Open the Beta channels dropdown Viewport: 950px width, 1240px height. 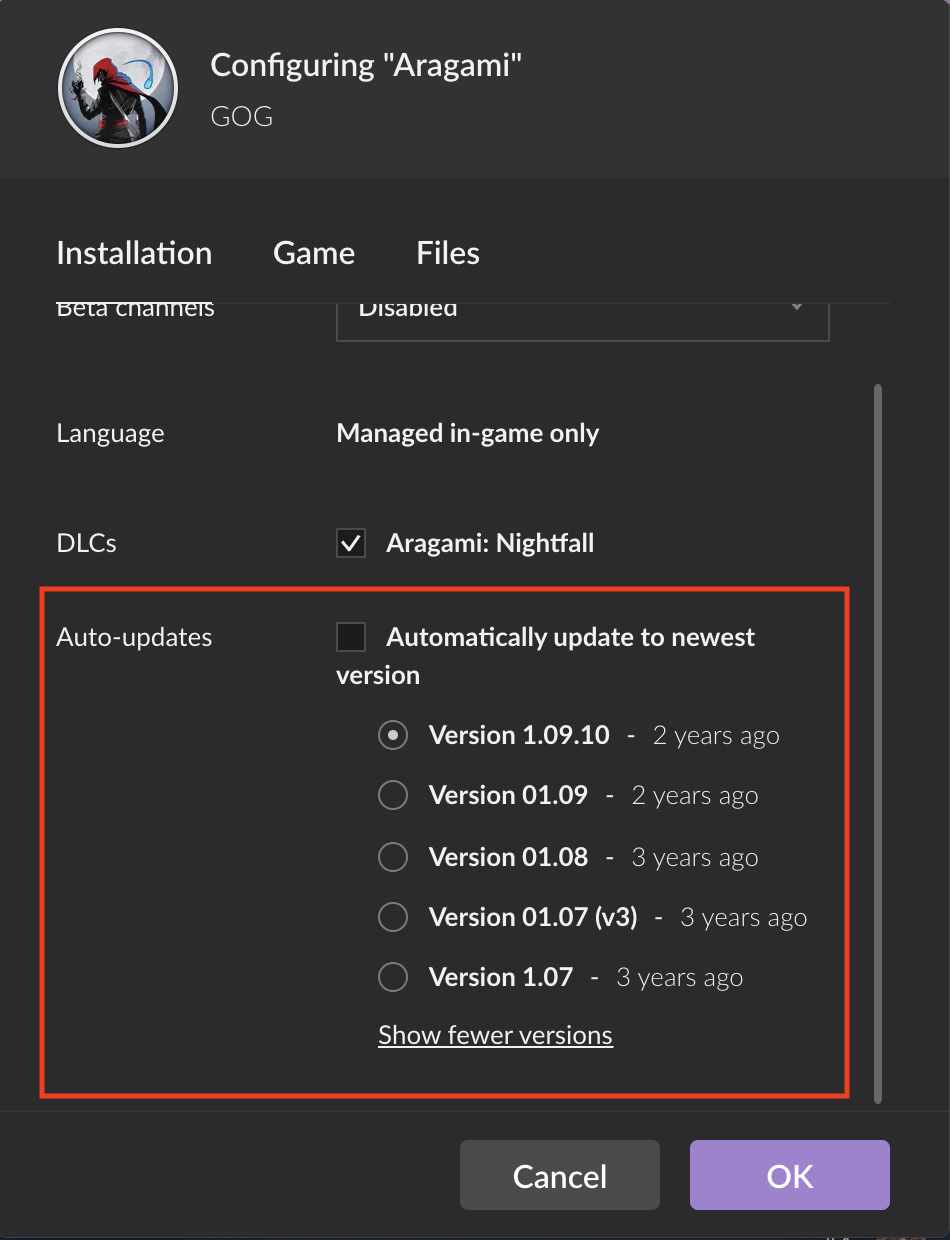coord(583,320)
